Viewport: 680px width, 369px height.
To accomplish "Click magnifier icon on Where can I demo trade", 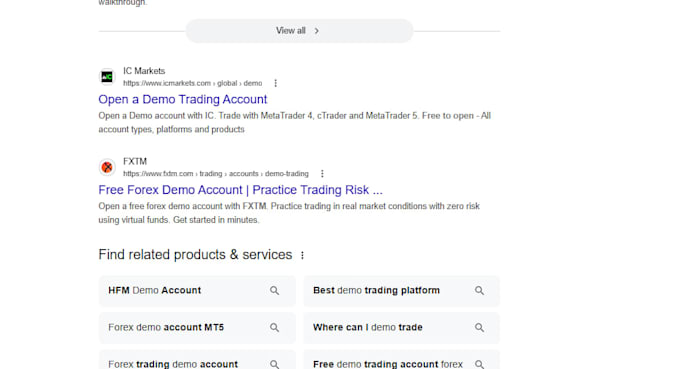I will 479,327.
